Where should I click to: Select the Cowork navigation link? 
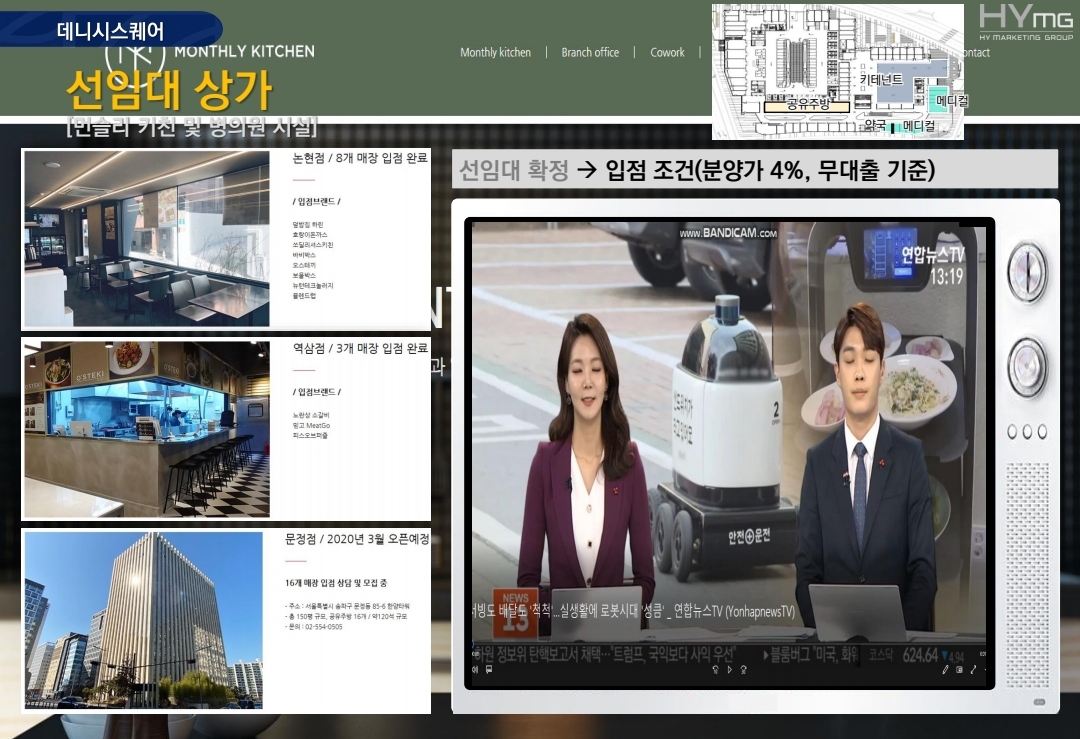pyautogui.click(x=667, y=53)
